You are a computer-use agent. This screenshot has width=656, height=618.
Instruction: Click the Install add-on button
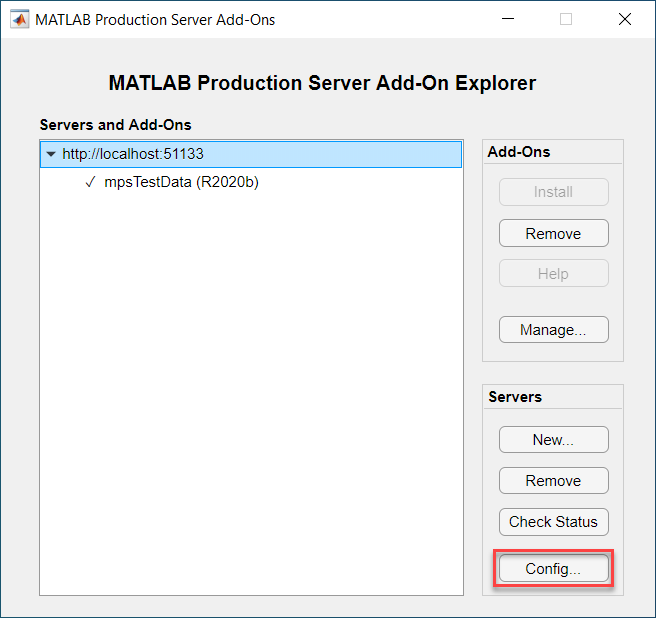(554, 192)
